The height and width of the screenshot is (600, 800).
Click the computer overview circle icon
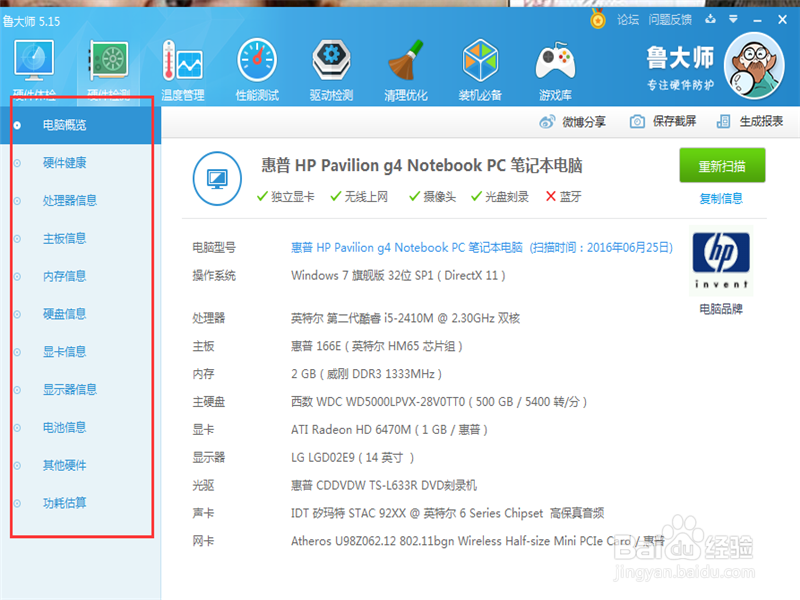217,179
